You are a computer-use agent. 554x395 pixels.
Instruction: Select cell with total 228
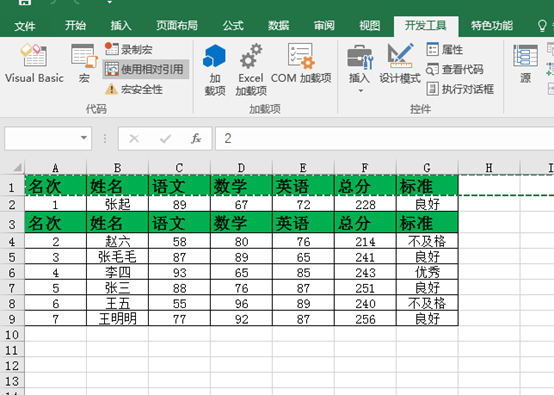(x=365, y=204)
